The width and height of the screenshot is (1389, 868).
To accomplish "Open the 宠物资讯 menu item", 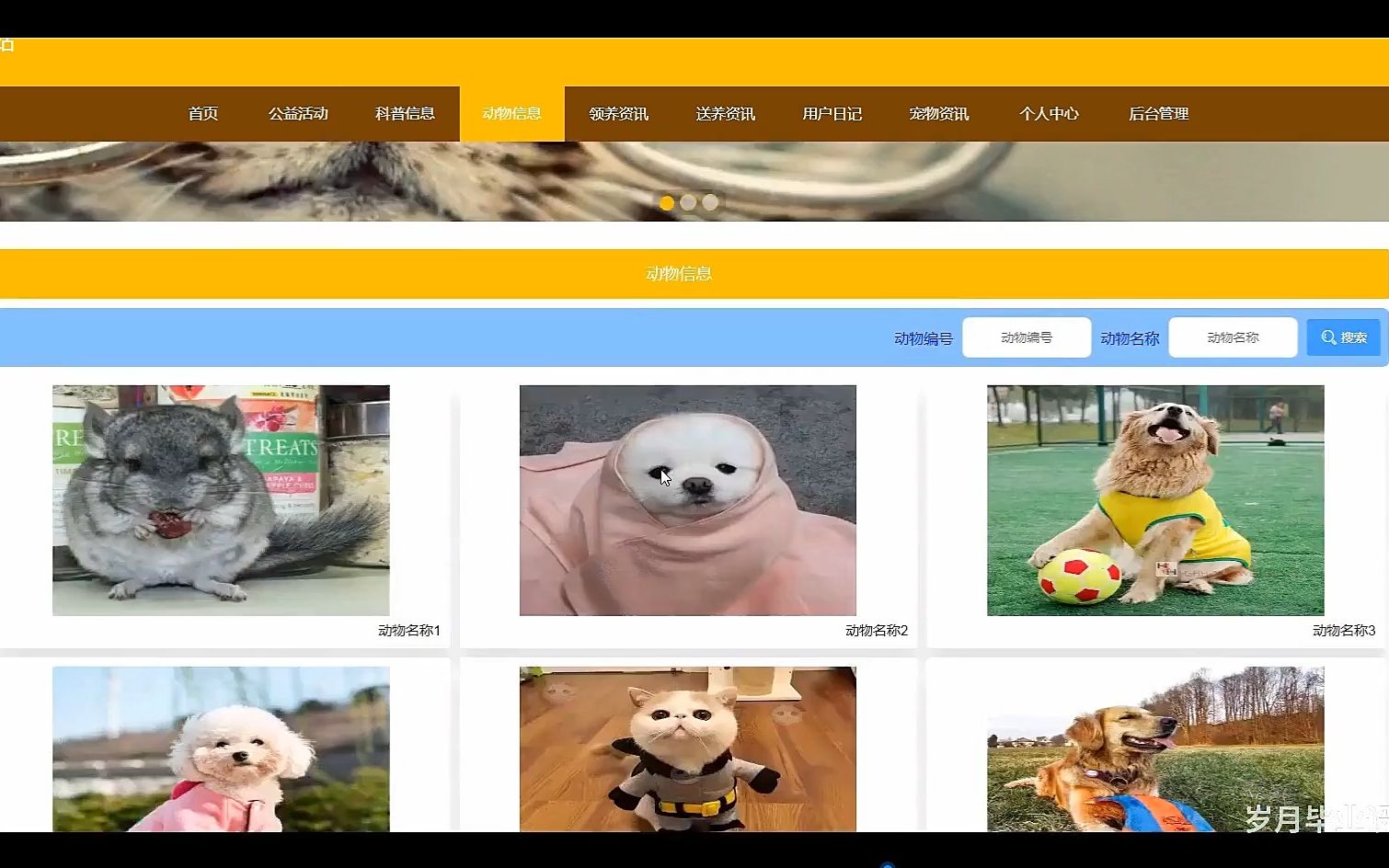I will pos(938,114).
